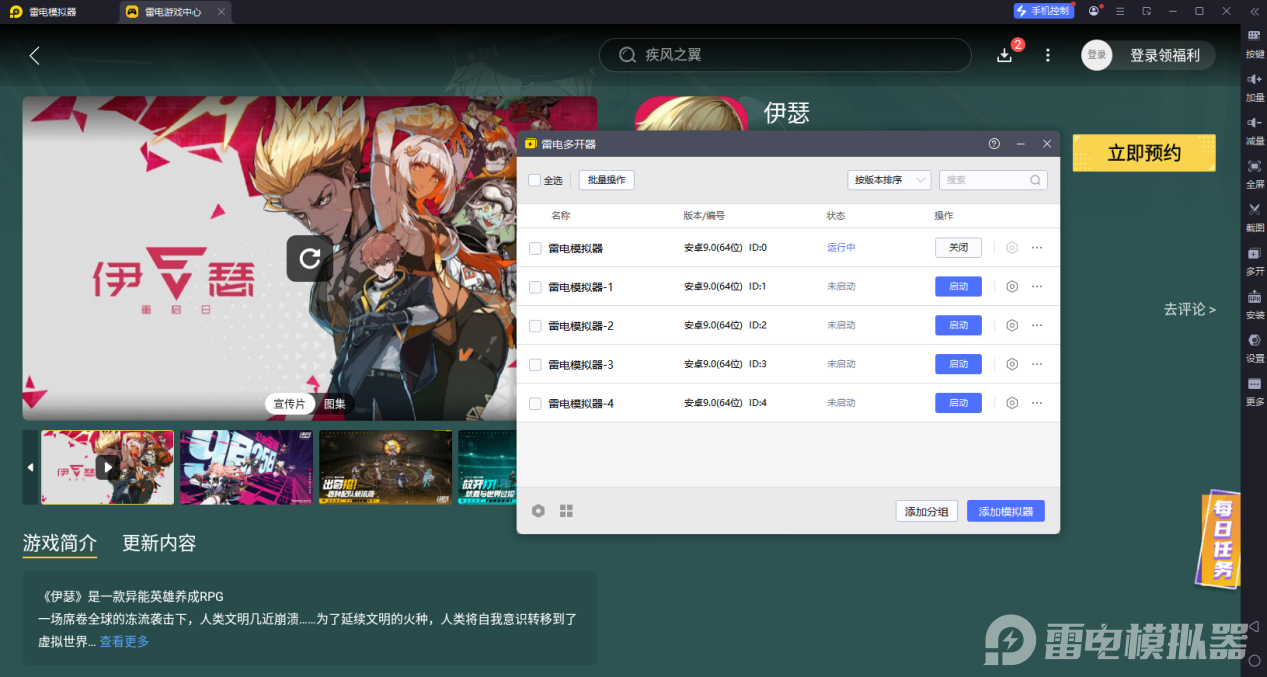Click the search magnifier in 雷电多开器
Viewport: 1267px width, 677px height.
click(x=1036, y=180)
